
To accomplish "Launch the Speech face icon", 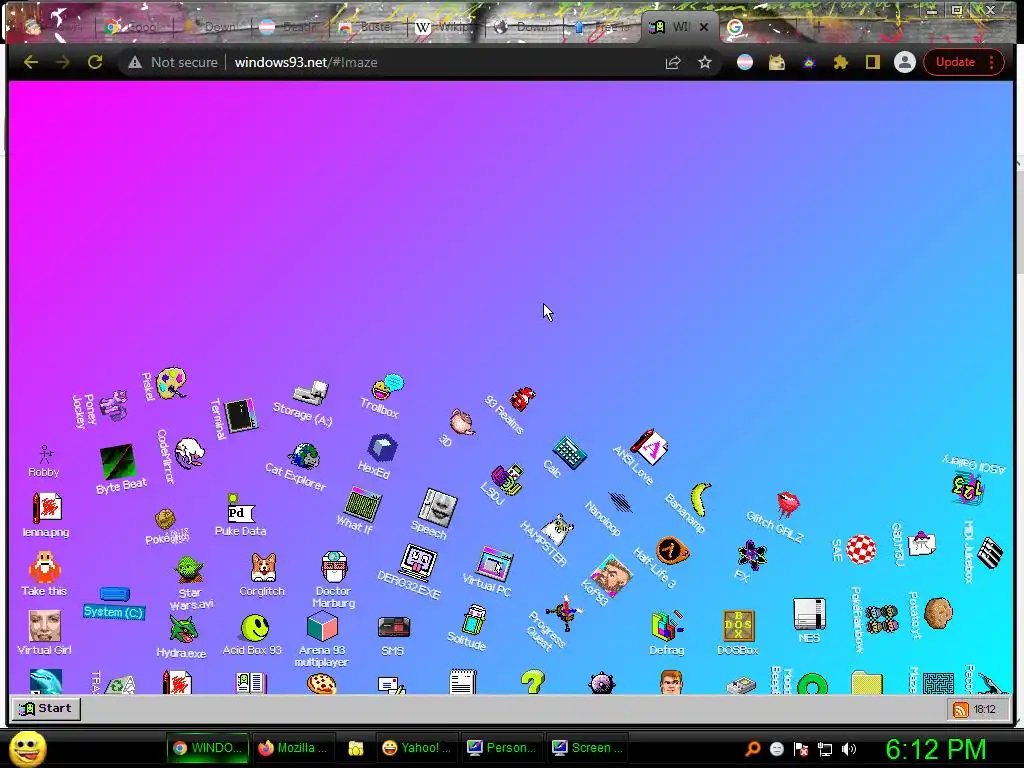I will coord(438,507).
